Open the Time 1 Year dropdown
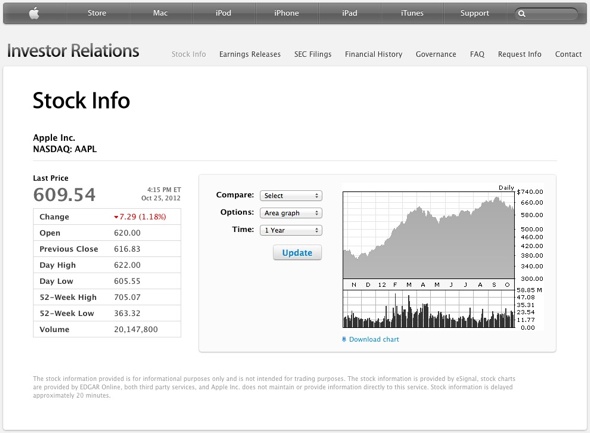The image size is (590, 433). (291, 230)
